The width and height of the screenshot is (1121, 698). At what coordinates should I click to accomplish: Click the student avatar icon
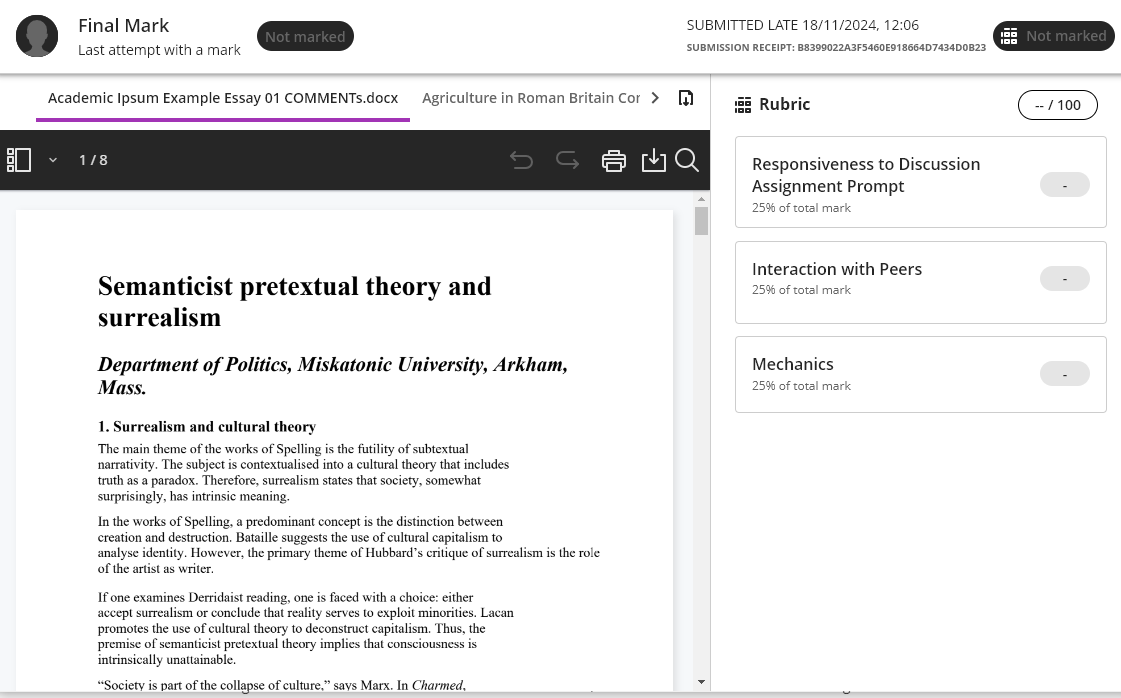click(37, 37)
